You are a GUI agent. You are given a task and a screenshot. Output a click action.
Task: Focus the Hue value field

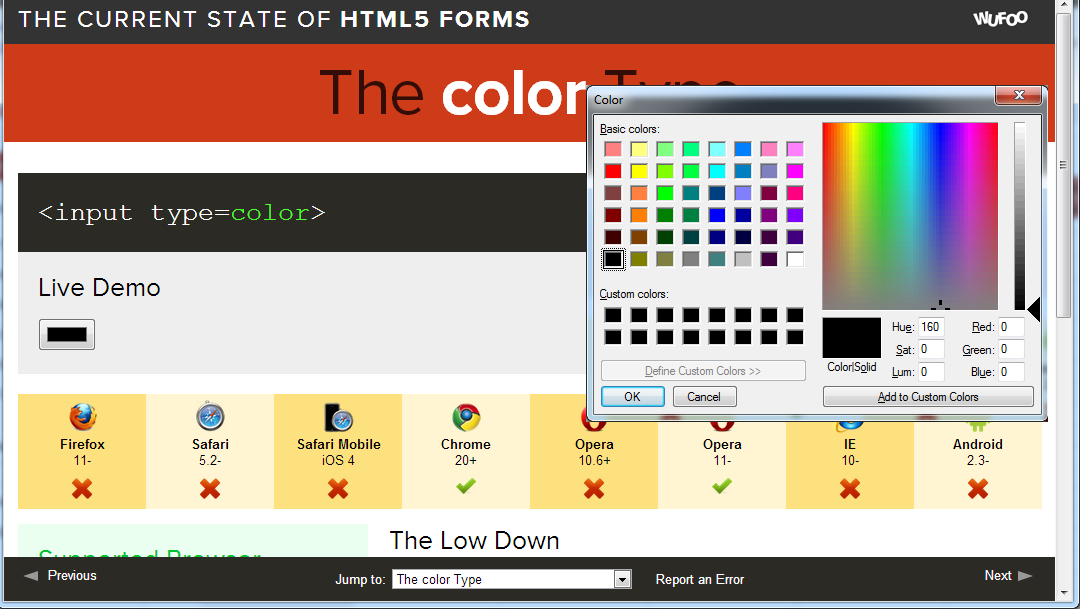pos(931,328)
